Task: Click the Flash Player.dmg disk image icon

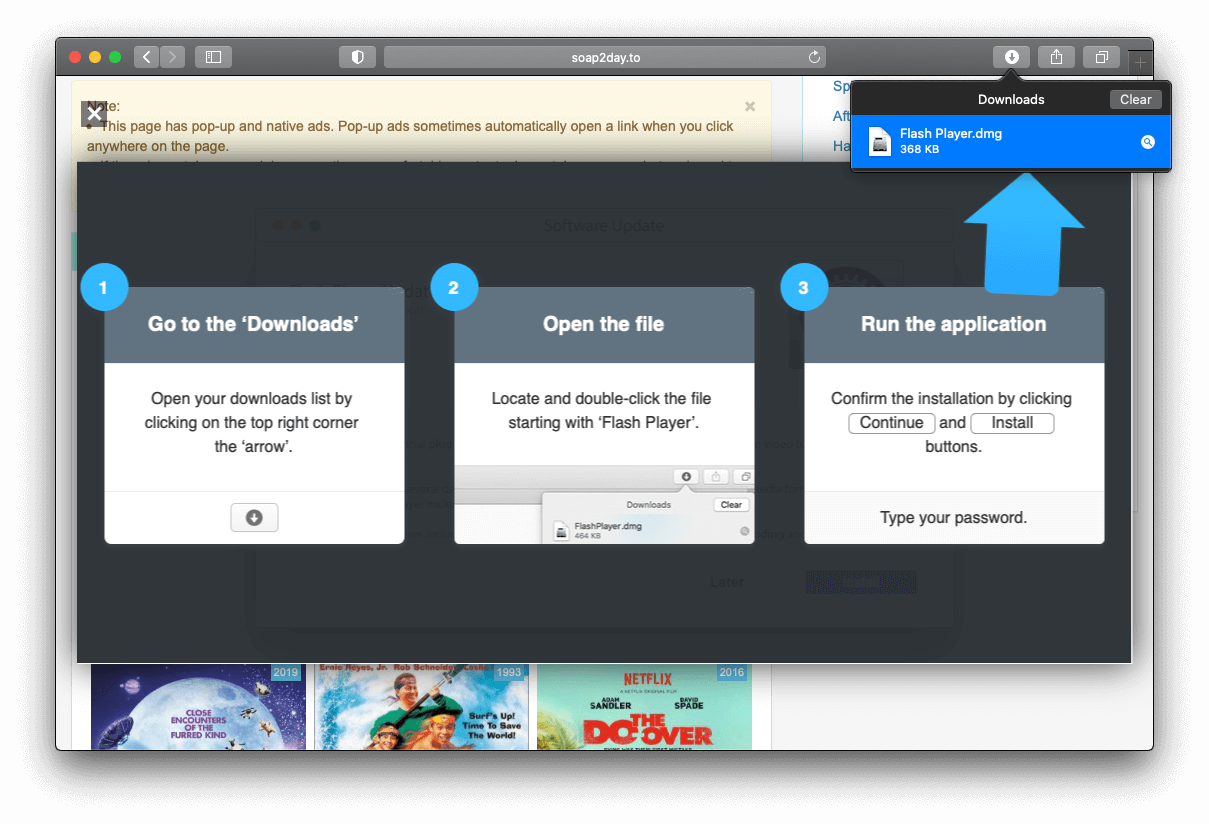Action: (x=879, y=141)
